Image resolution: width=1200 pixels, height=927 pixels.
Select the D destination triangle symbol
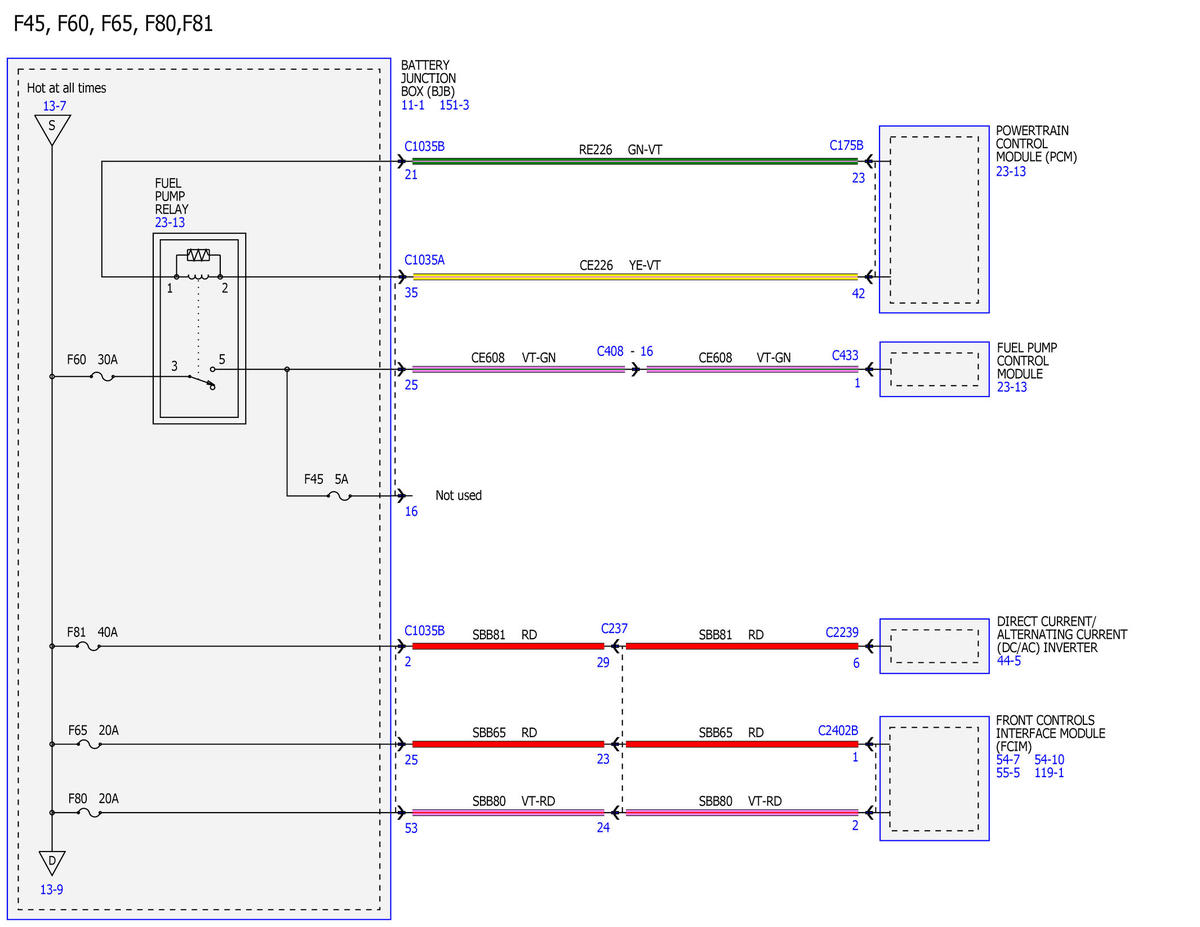click(x=51, y=864)
